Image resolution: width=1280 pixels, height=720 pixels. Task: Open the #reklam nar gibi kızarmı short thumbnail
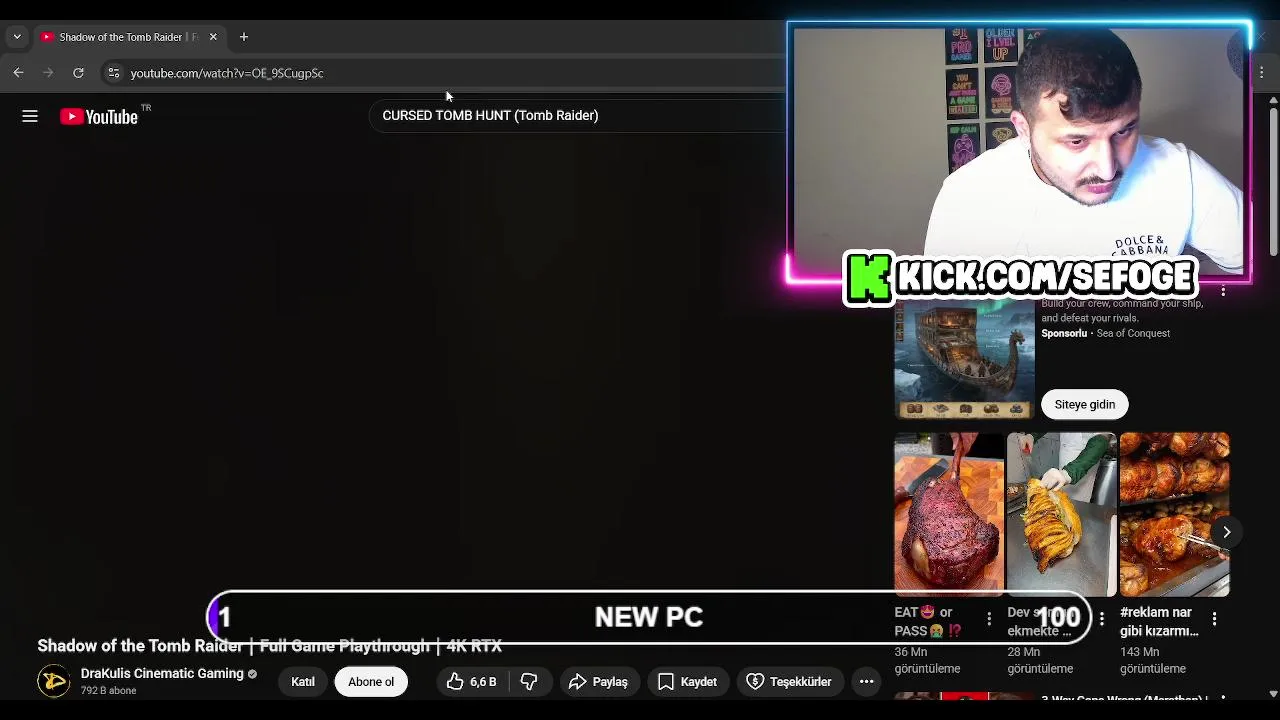(1174, 514)
